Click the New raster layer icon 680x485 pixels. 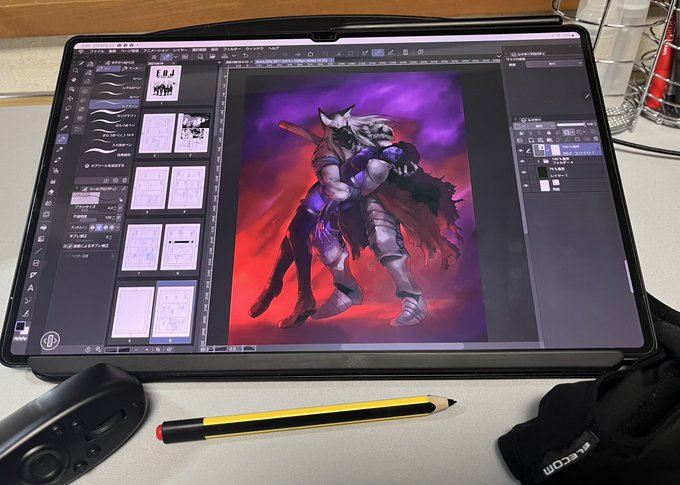pos(533,140)
